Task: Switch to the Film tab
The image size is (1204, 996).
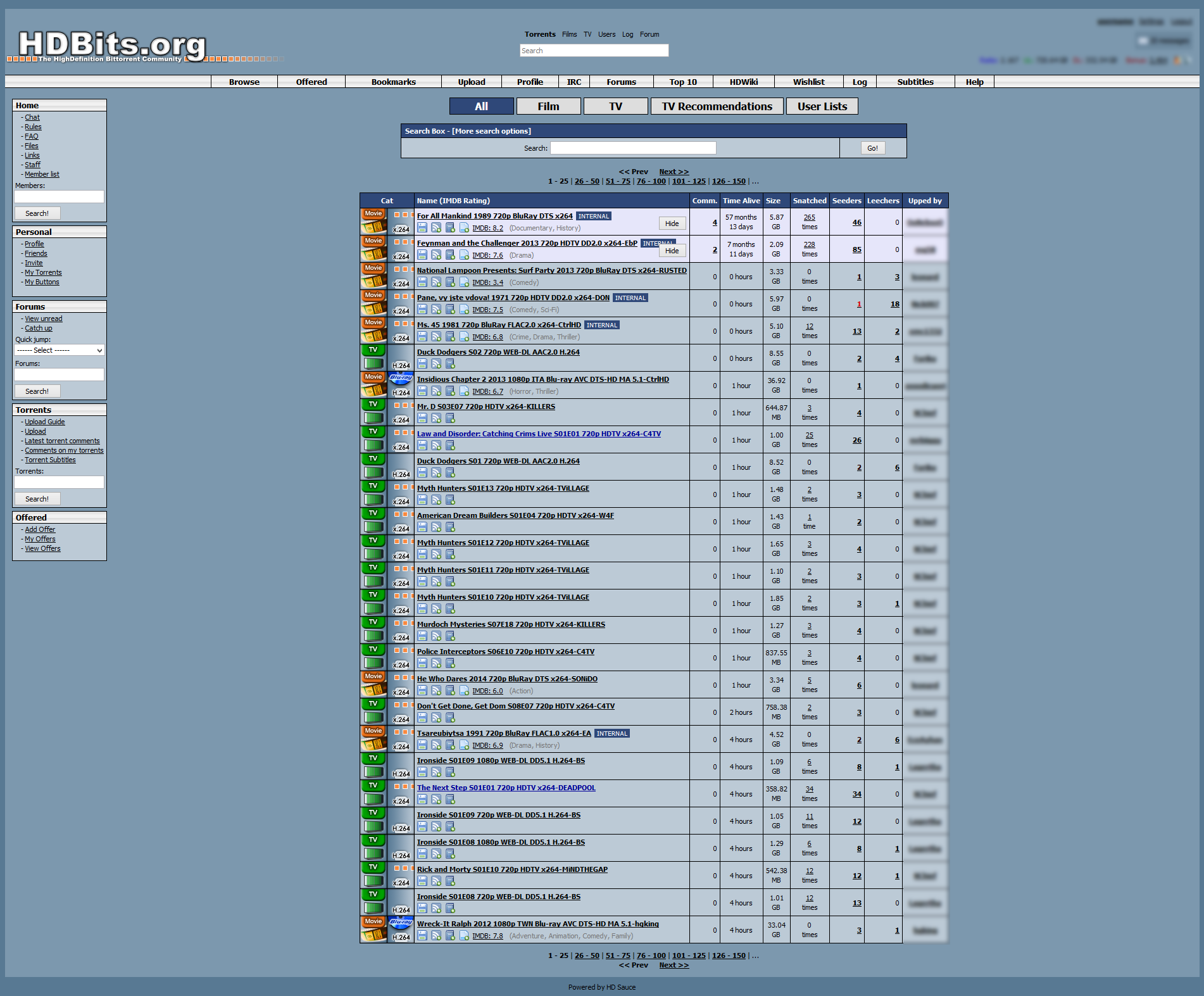Action: [x=548, y=106]
